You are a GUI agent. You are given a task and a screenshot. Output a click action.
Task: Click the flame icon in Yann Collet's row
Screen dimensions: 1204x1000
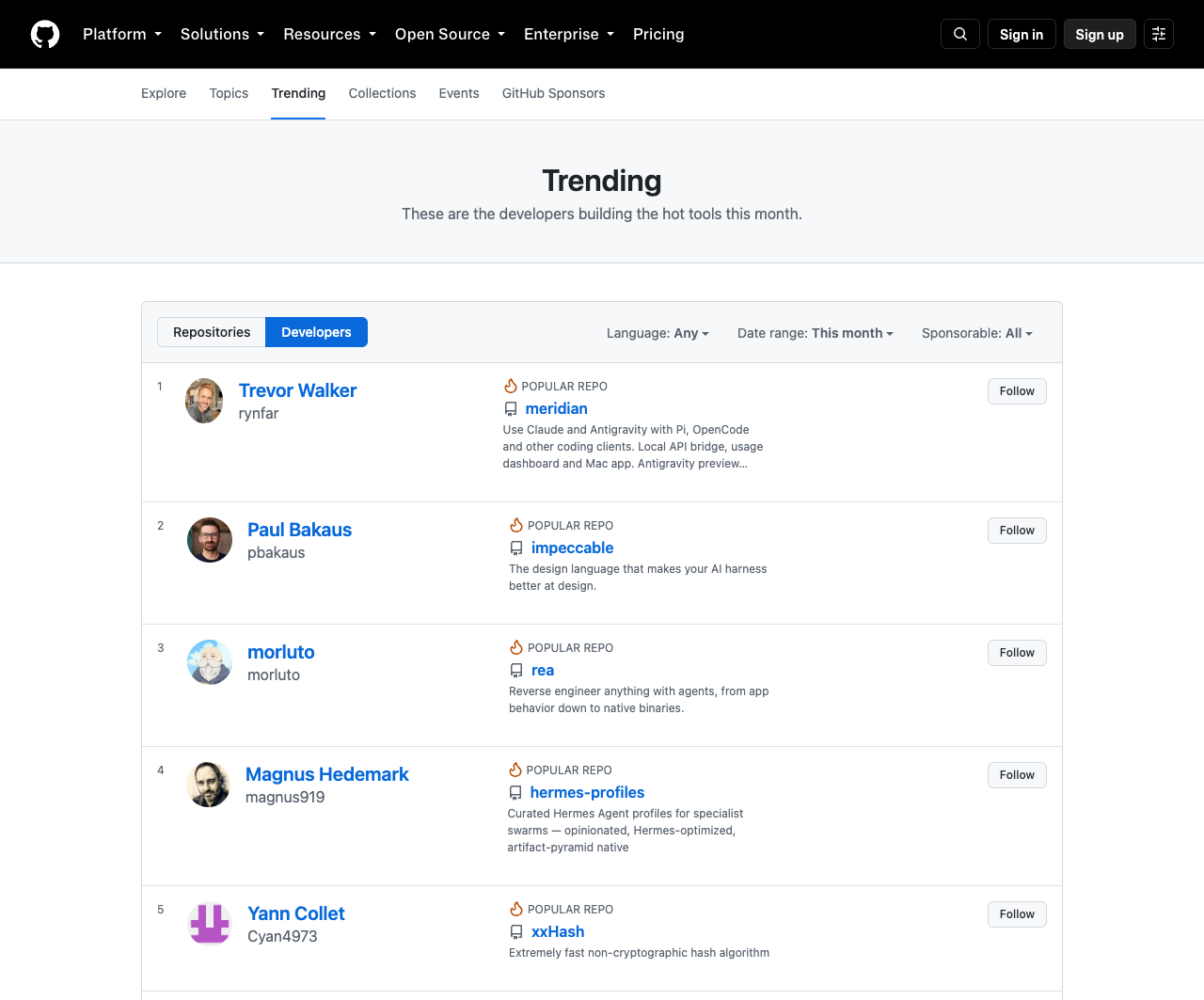pyautogui.click(x=516, y=909)
